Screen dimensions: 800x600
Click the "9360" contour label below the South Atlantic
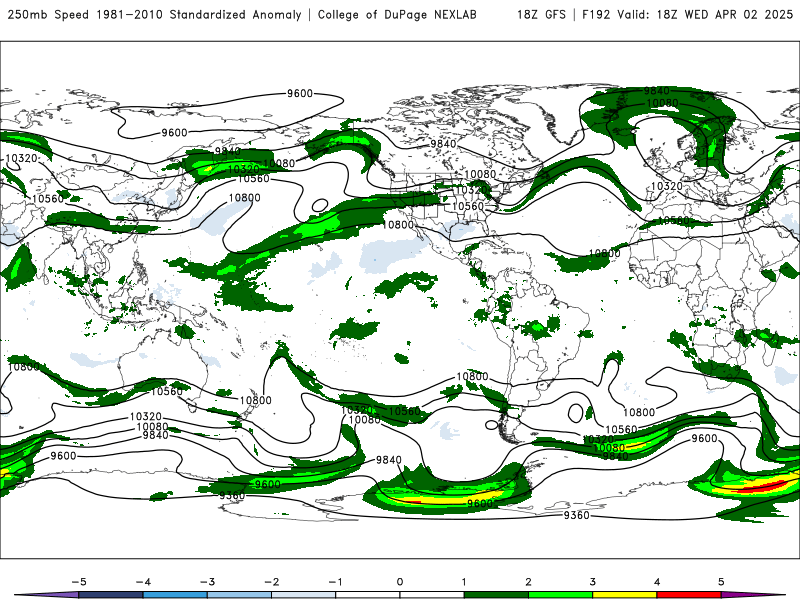577,515
